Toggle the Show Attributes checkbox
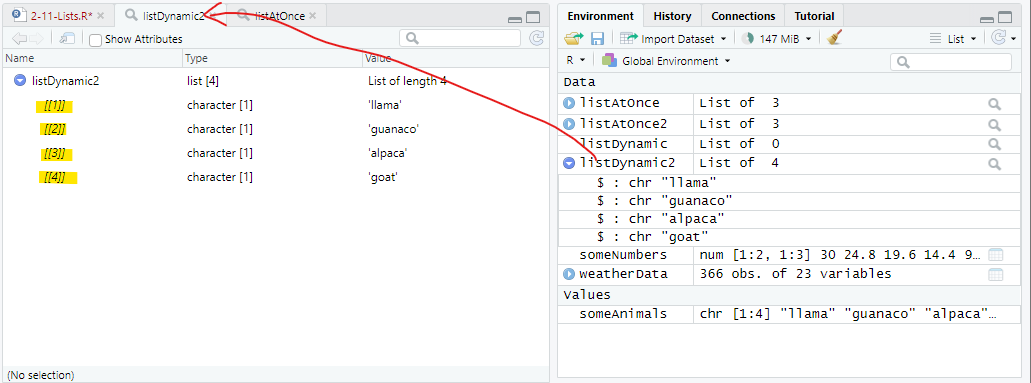This screenshot has width=1031, height=383. (x=95, y=39)
